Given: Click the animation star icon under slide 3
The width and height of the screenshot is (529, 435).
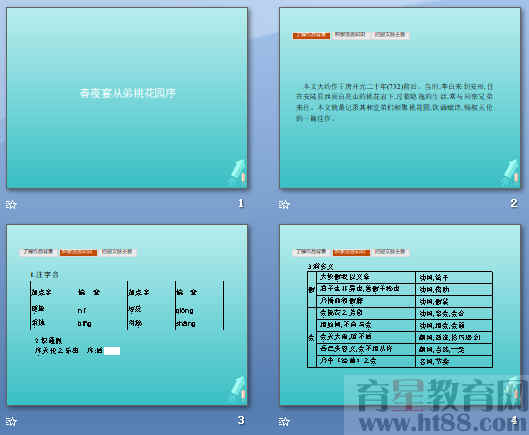Looking at the screenshot, I should [11, 421].
